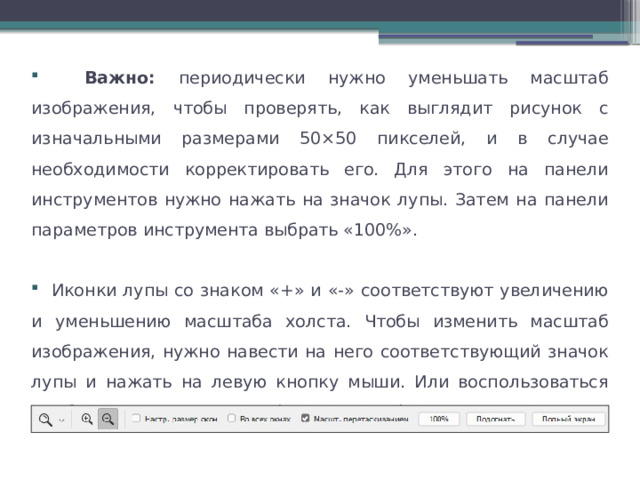Select the Zoom tool magnifier icon

(x=45, y=419)
